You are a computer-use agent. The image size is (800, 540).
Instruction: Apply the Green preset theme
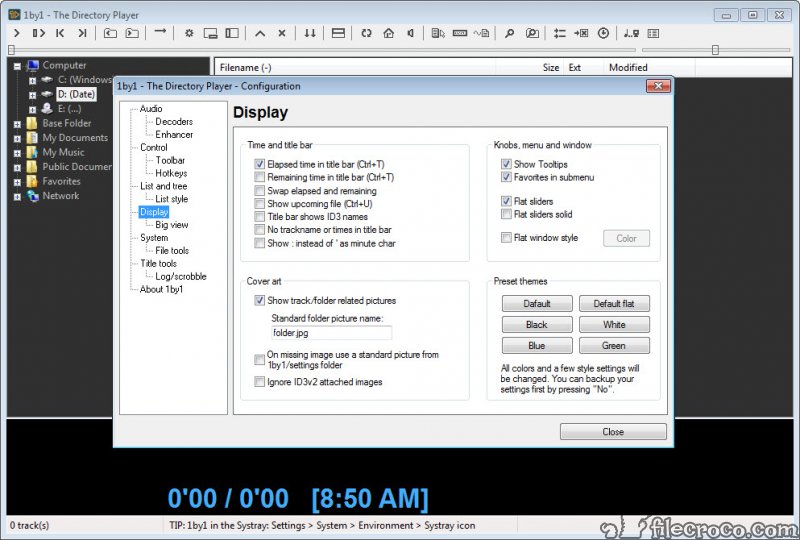tap(614, 346)
